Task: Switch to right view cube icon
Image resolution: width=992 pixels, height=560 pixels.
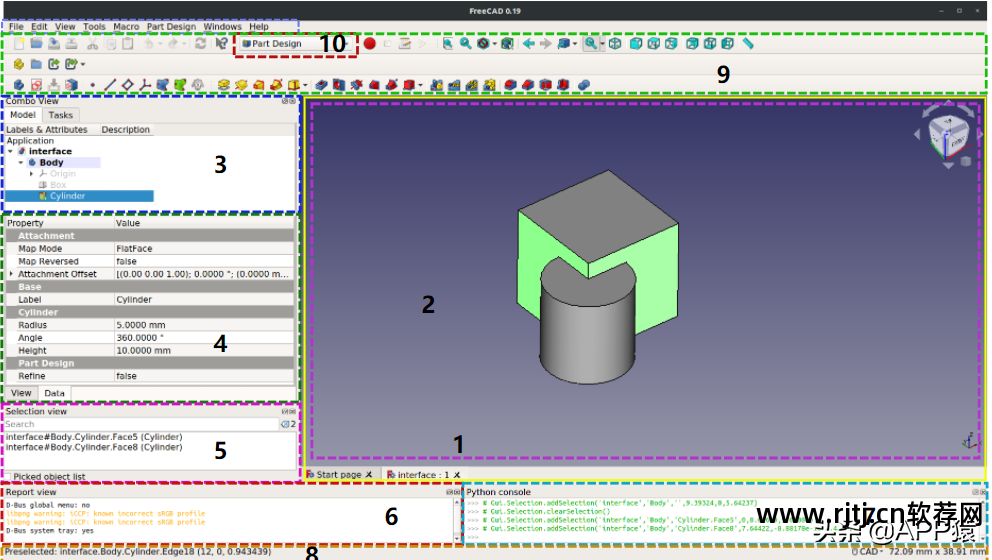Action: [x=671, y=44]
